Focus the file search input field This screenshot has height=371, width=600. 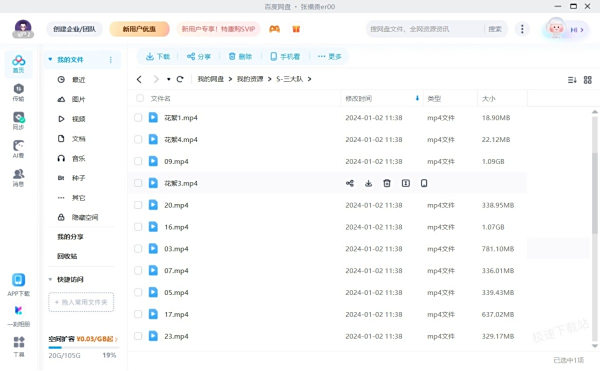pyautogui.click(x=425, y=29)
